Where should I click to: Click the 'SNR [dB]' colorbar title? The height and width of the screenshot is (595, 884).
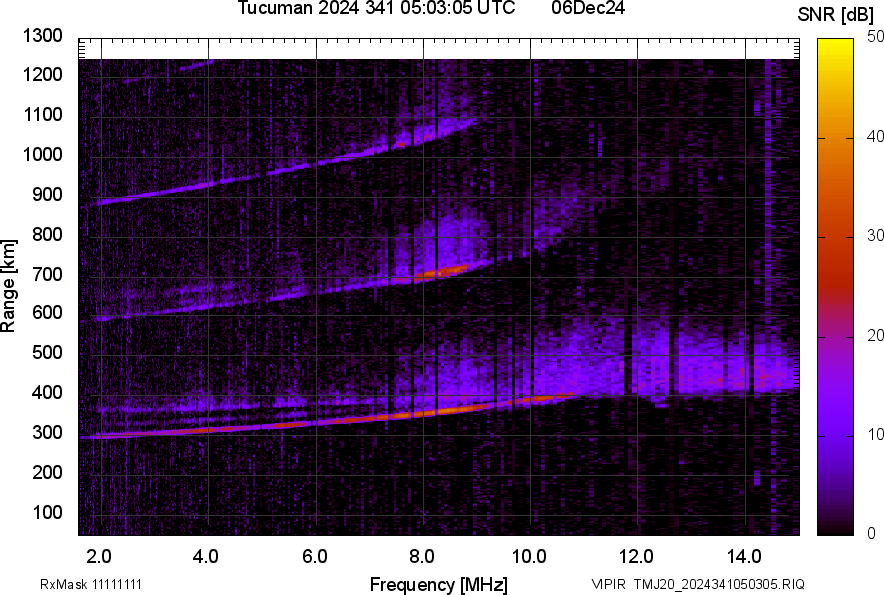tap(836, 15)
